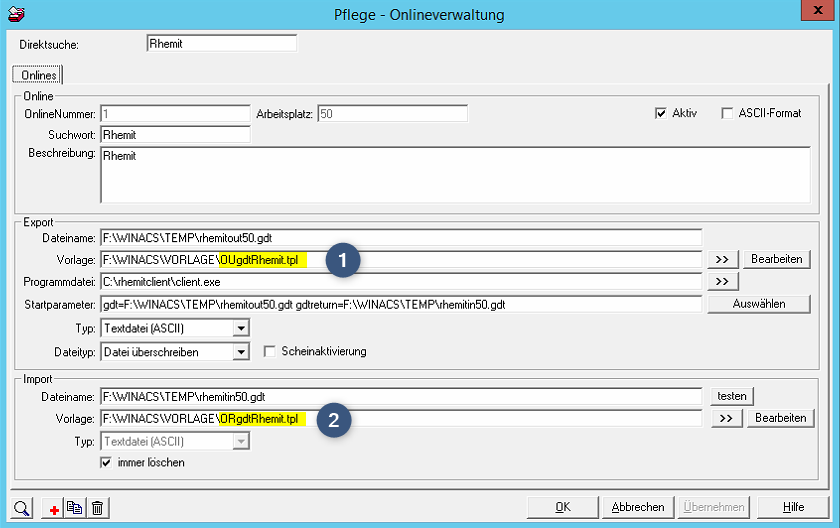Open the Export Typ dropdown
Screen dimensions: 840x528
[x=240, y=328]
